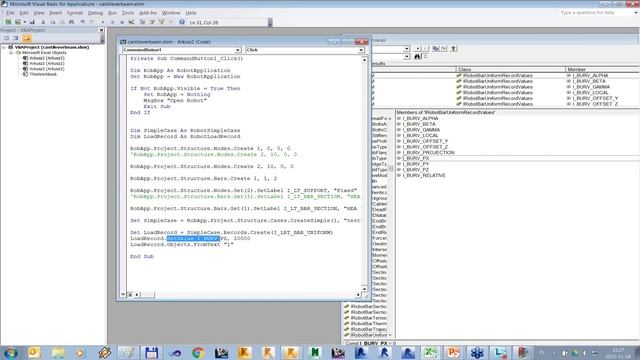Image resolution: width=640 pixels, height=360 pixels.
Task: Toggle Folders icon in Project panel
Action: click(27, 38)
